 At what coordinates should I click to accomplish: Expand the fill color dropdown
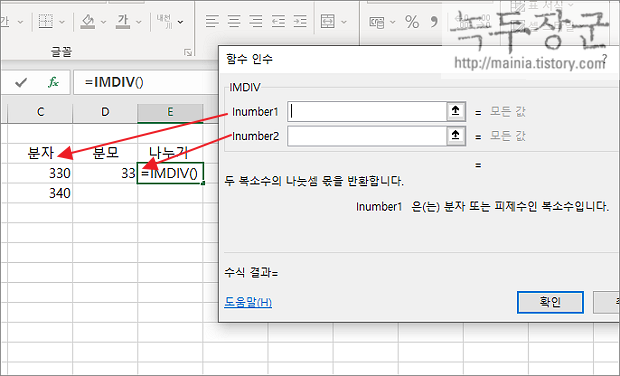coord(104,22)
